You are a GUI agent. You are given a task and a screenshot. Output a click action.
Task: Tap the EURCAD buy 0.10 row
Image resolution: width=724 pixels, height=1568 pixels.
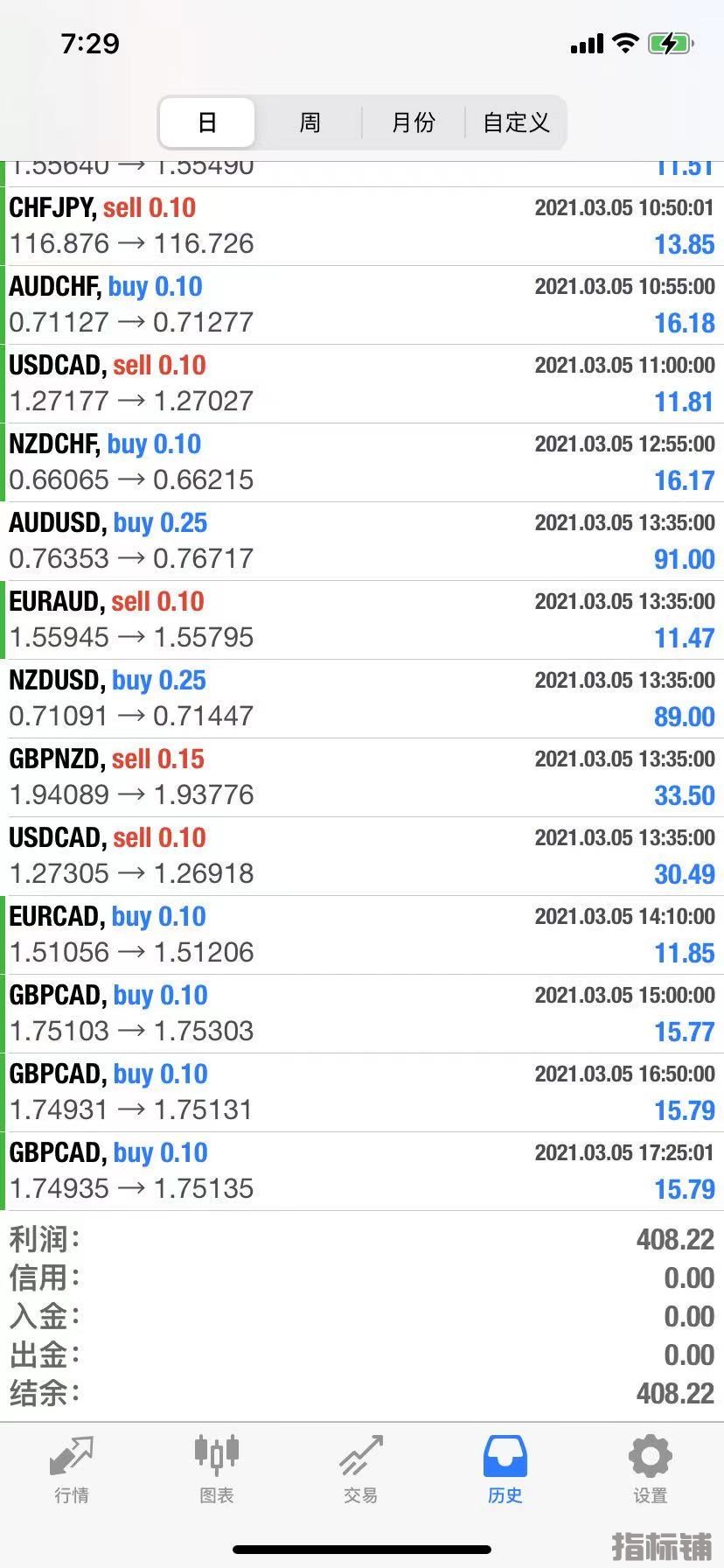(362, 935)
